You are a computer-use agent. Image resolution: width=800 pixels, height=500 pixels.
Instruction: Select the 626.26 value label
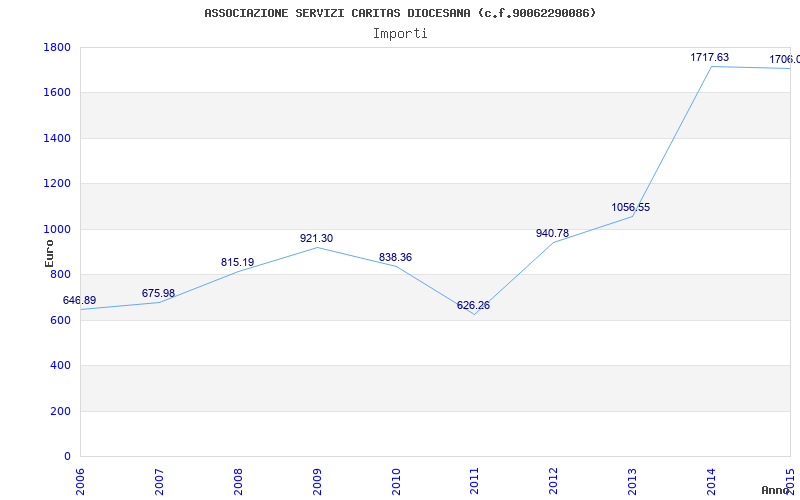pyautogui.click(x=473, y=305)
